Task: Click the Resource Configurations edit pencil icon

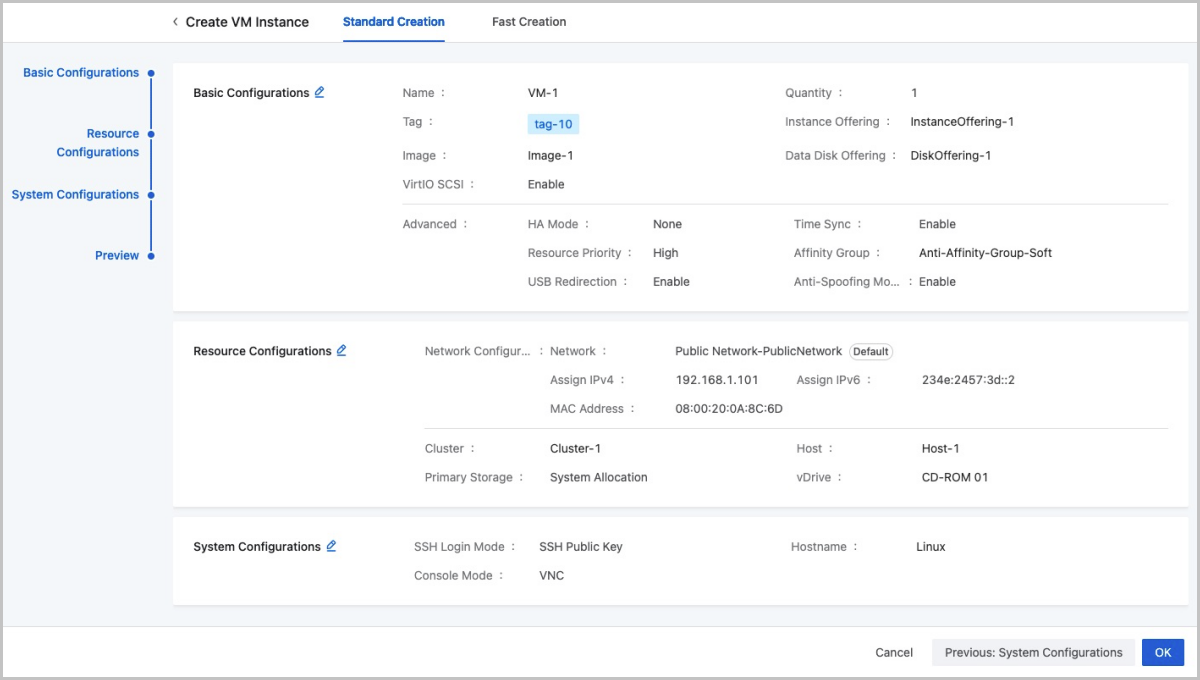Action: [341, 351]
